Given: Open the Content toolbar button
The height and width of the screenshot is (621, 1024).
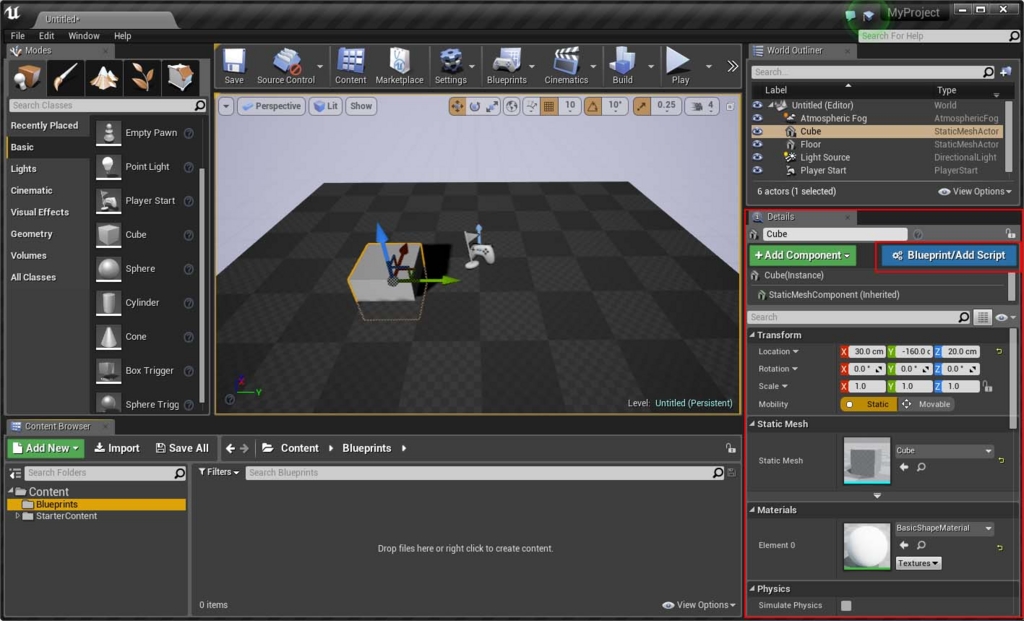Looking at the screenshot, I should point(351,66).
